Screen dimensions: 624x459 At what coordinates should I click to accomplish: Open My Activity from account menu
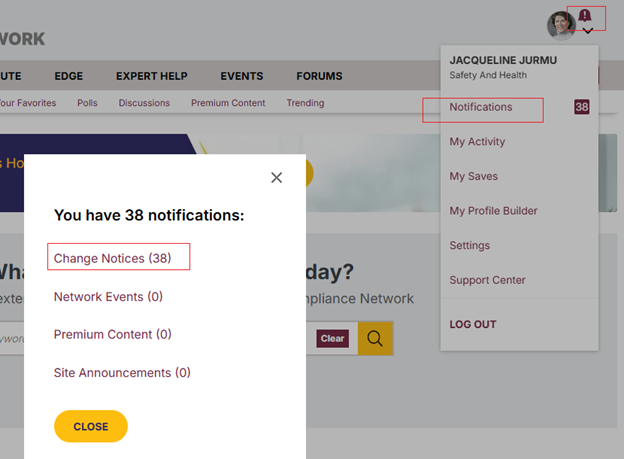477,142
